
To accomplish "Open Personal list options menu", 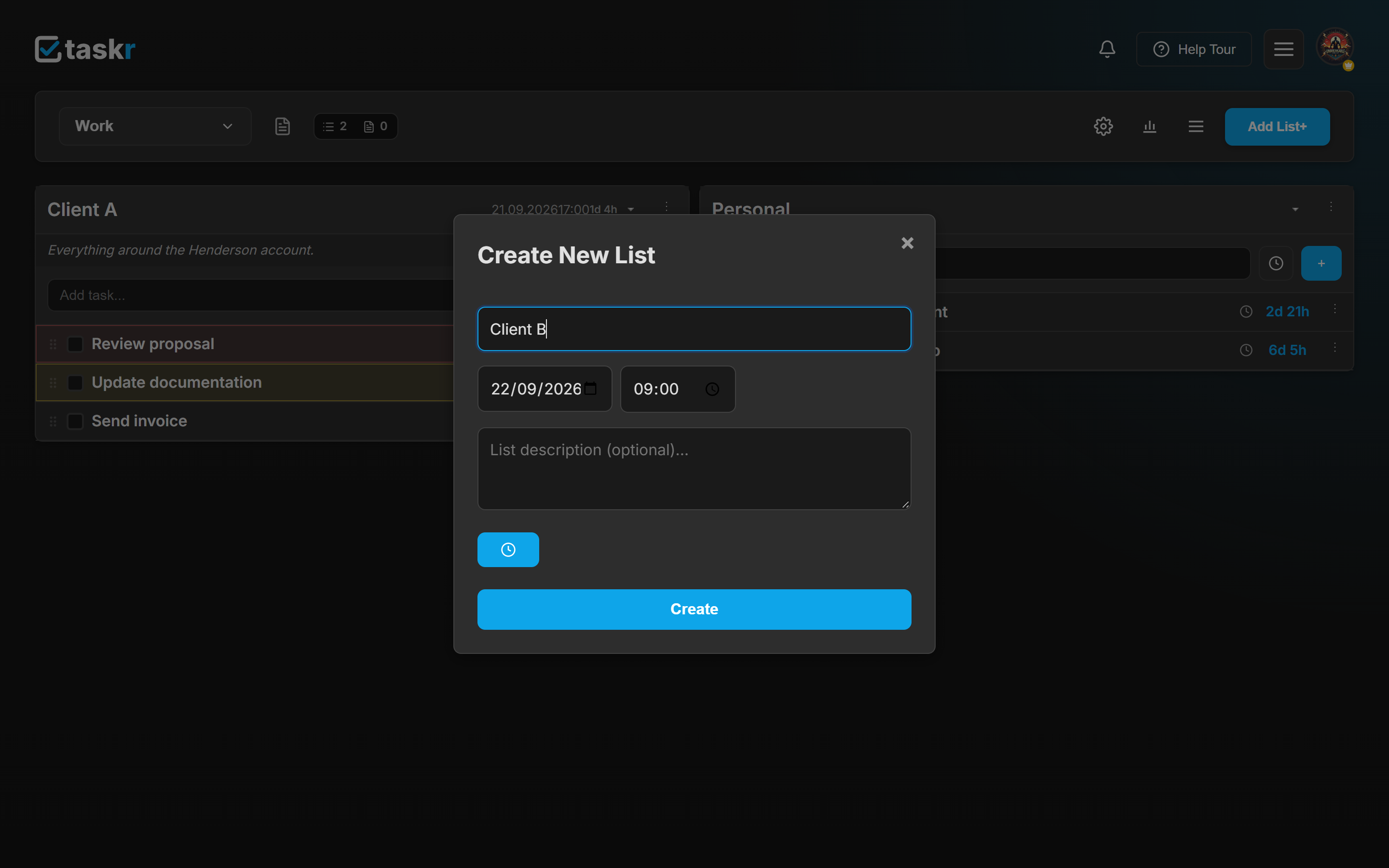I will (1331, 207).
